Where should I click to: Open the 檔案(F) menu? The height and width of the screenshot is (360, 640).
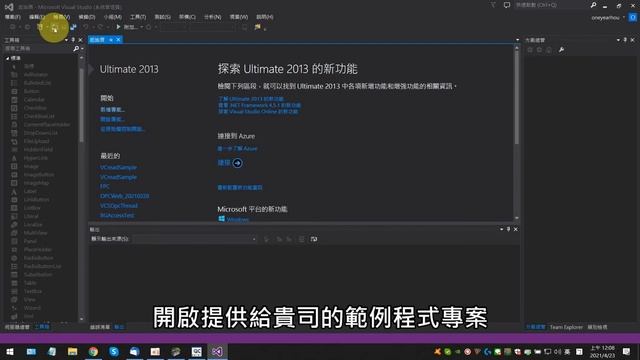click(13, 17)
